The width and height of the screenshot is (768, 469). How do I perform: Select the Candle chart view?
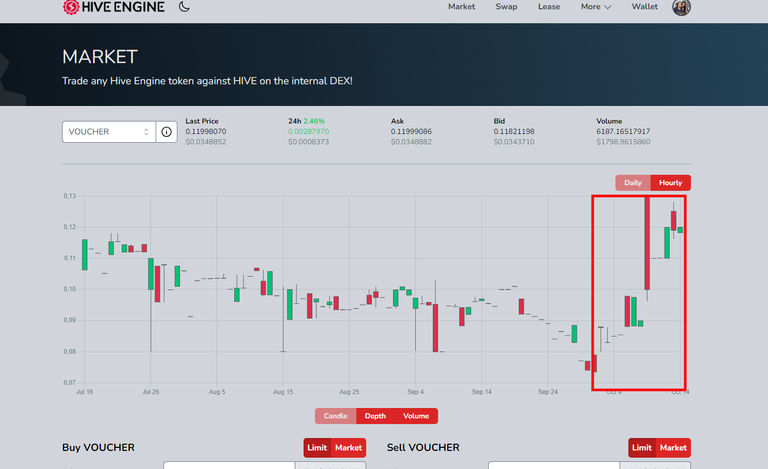(x=336, y=416)
